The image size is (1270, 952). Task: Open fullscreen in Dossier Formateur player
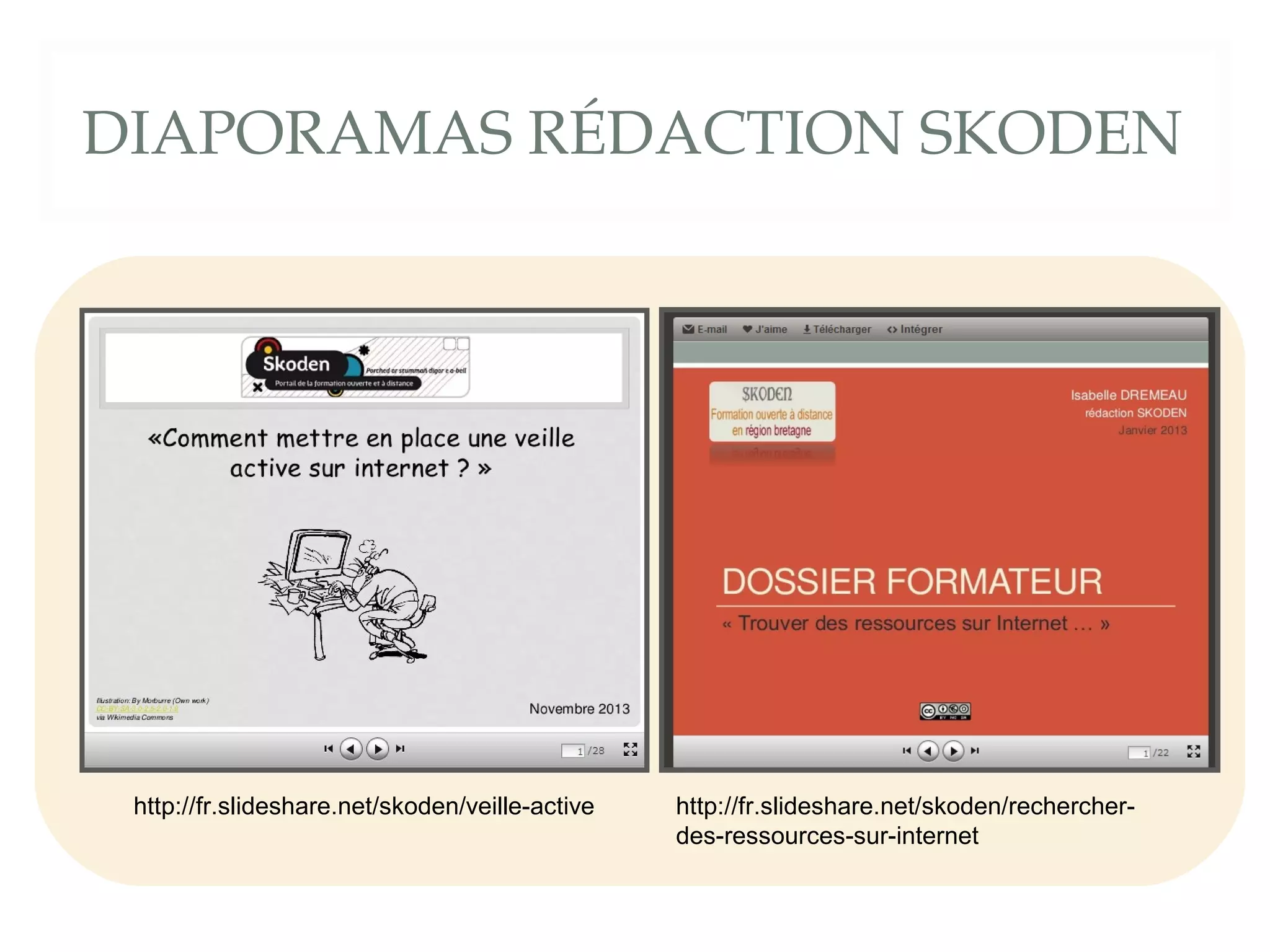[1194, 751]
